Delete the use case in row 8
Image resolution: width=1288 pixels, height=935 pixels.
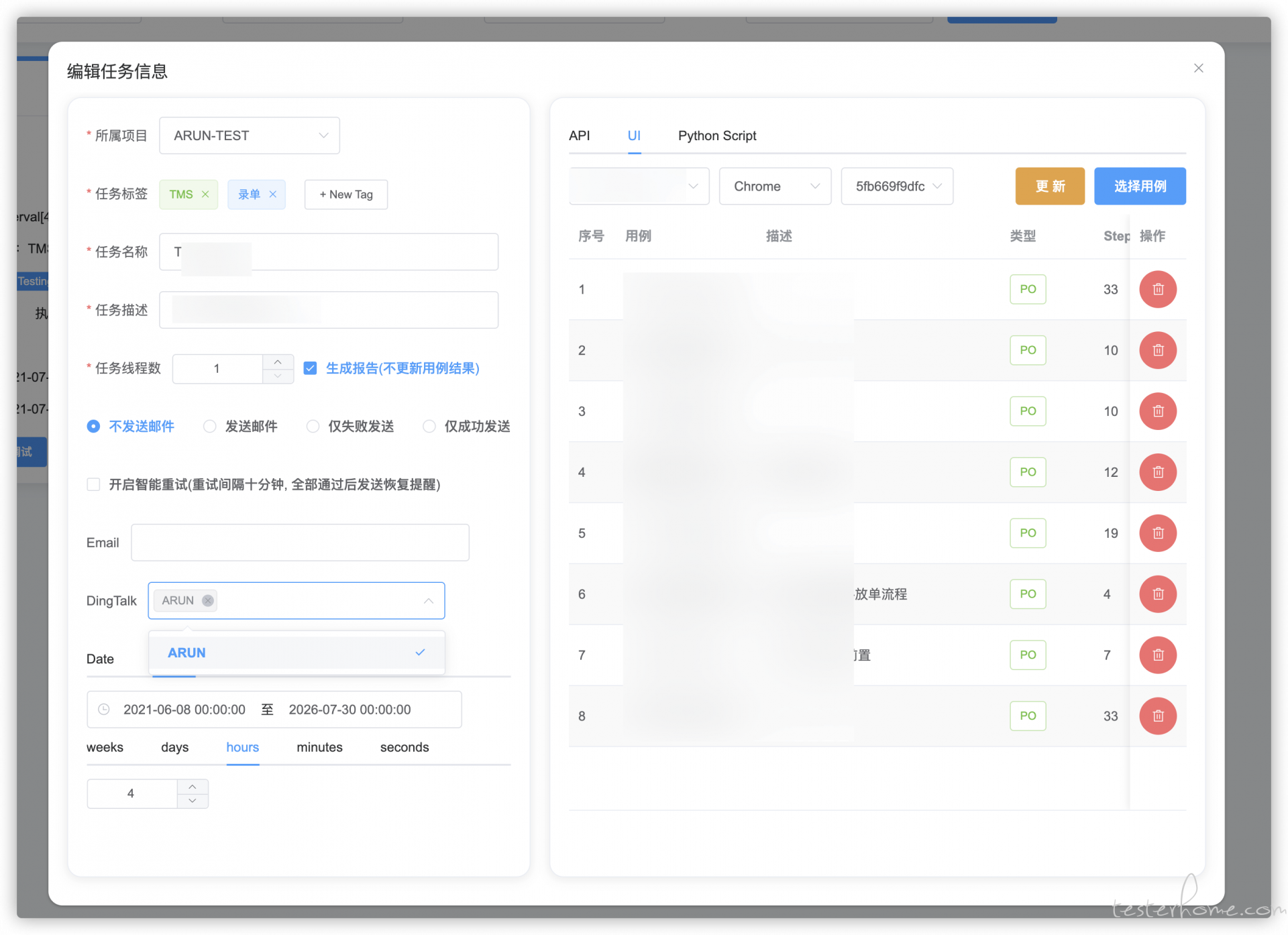tap(1158, 716)
